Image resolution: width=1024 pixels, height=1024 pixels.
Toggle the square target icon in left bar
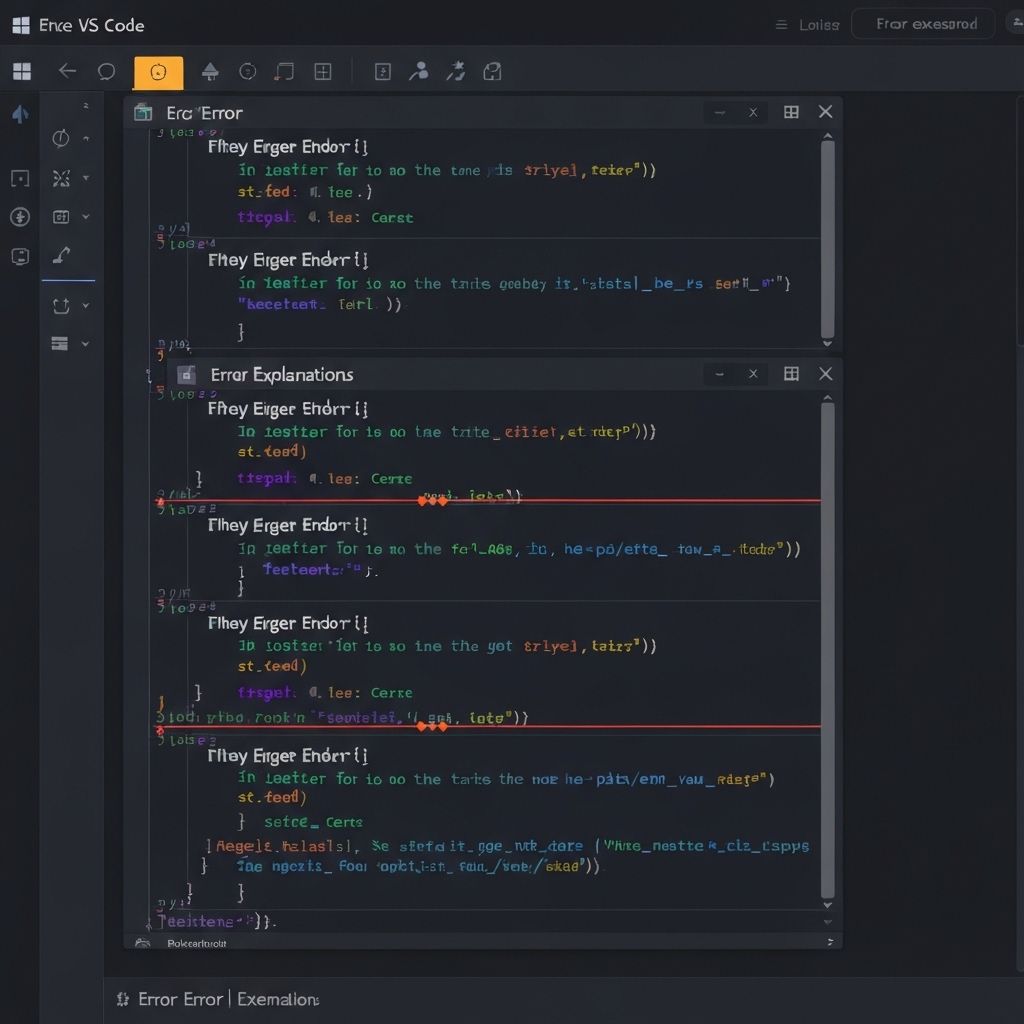pos(20,179)
